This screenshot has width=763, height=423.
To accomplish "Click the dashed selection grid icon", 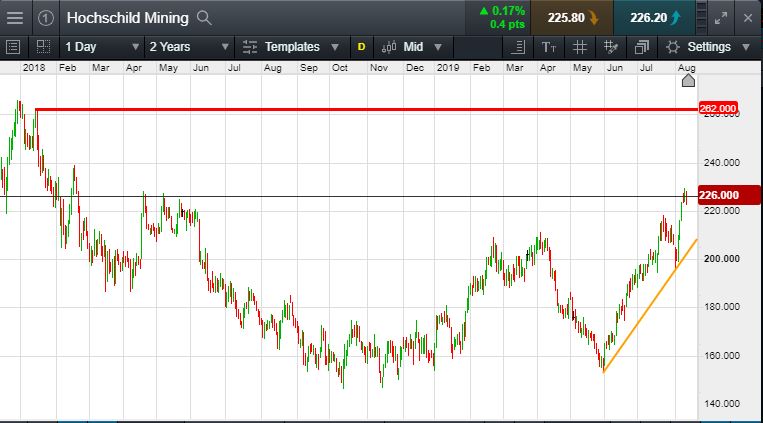I will pos(43,47).
